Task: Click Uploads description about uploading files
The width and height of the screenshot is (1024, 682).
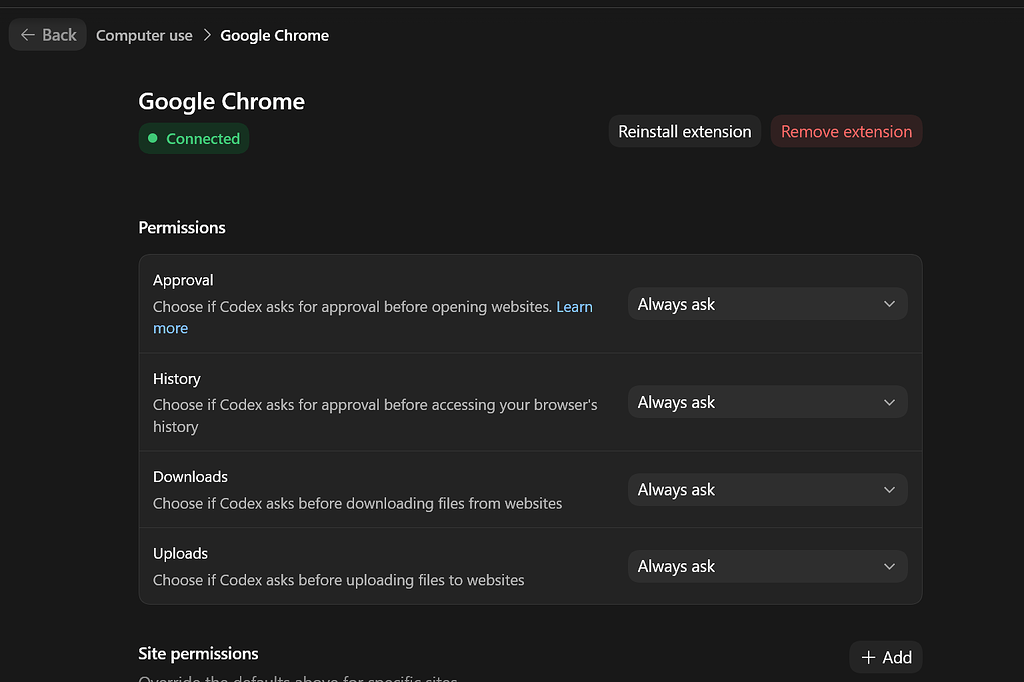Action: coord(338,580)
